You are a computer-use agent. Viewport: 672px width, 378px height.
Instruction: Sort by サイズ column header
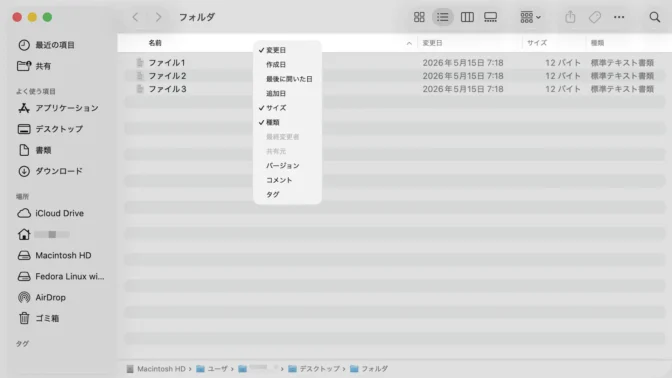coord(537,43)
